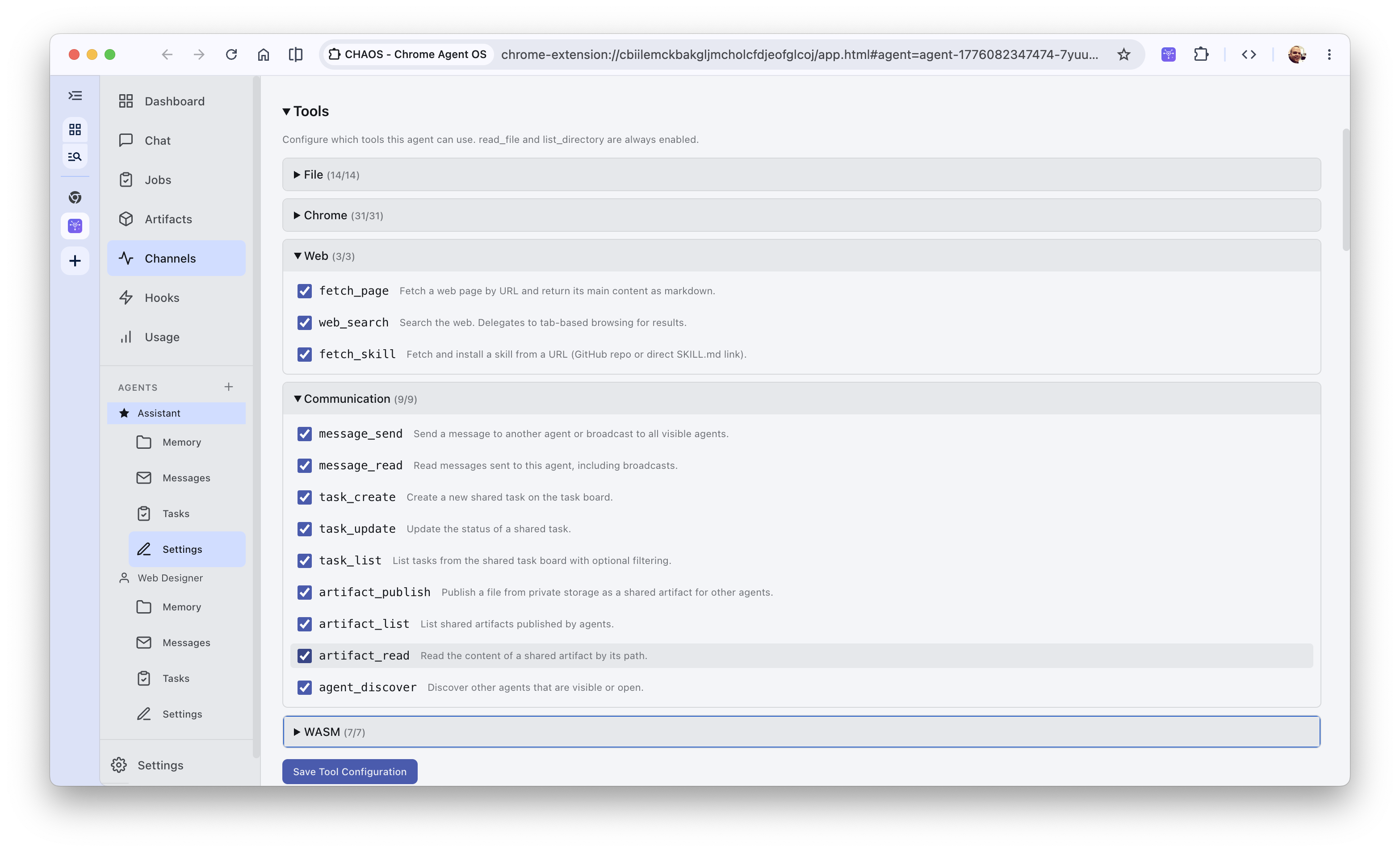Disable the agent_discover tool
Image resolution: width=1400 pixels, height=852 pixels.
pyautogui.click(x=305, y=688)
